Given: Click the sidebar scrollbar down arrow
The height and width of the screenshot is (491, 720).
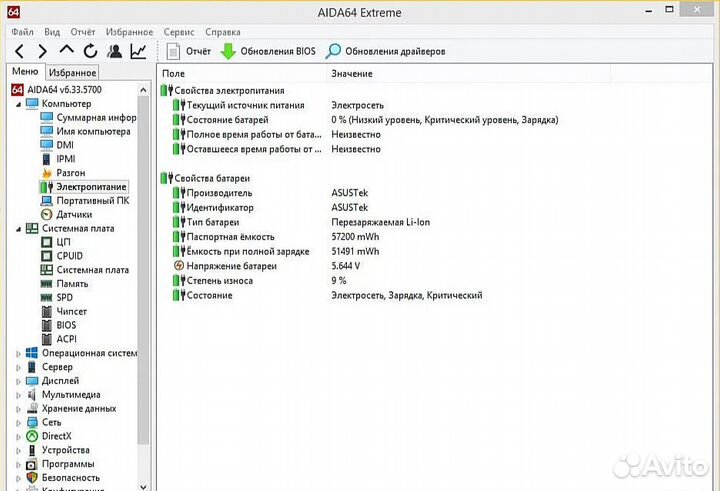Looking at the screenshot, I should point(143,486).
